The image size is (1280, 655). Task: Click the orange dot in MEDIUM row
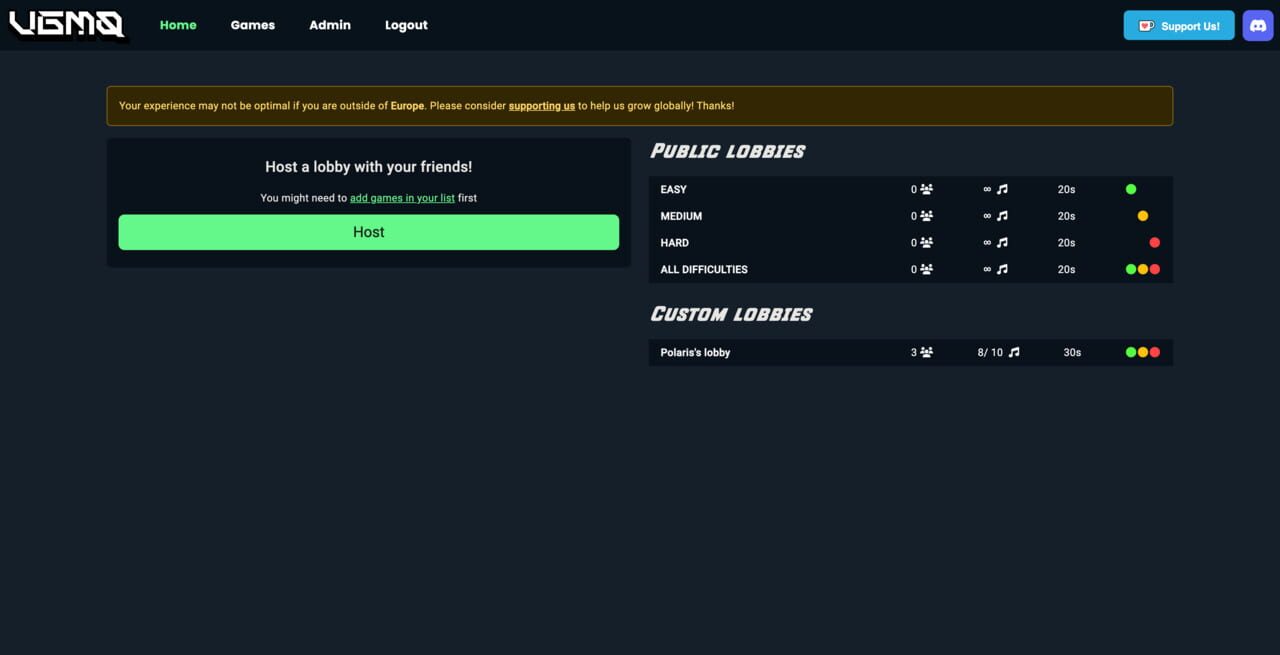[x=1143, y=216]
